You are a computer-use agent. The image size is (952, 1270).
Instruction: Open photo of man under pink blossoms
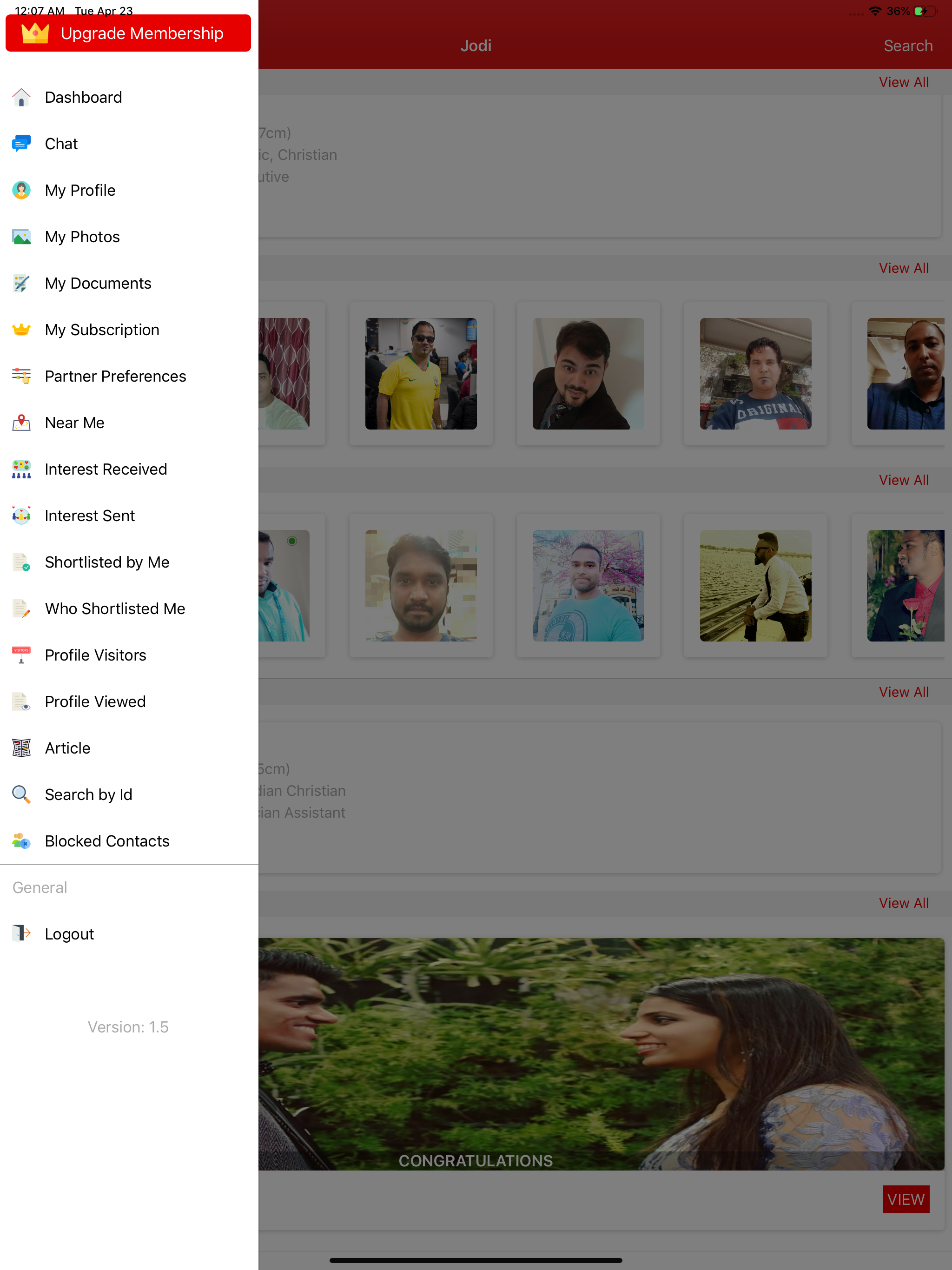point(588,585)
